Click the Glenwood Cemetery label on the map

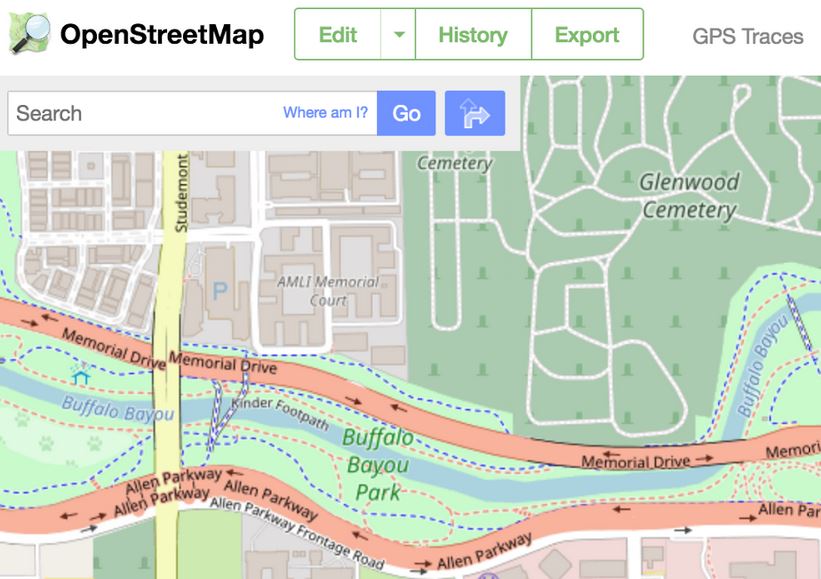[x=689, y=196]
